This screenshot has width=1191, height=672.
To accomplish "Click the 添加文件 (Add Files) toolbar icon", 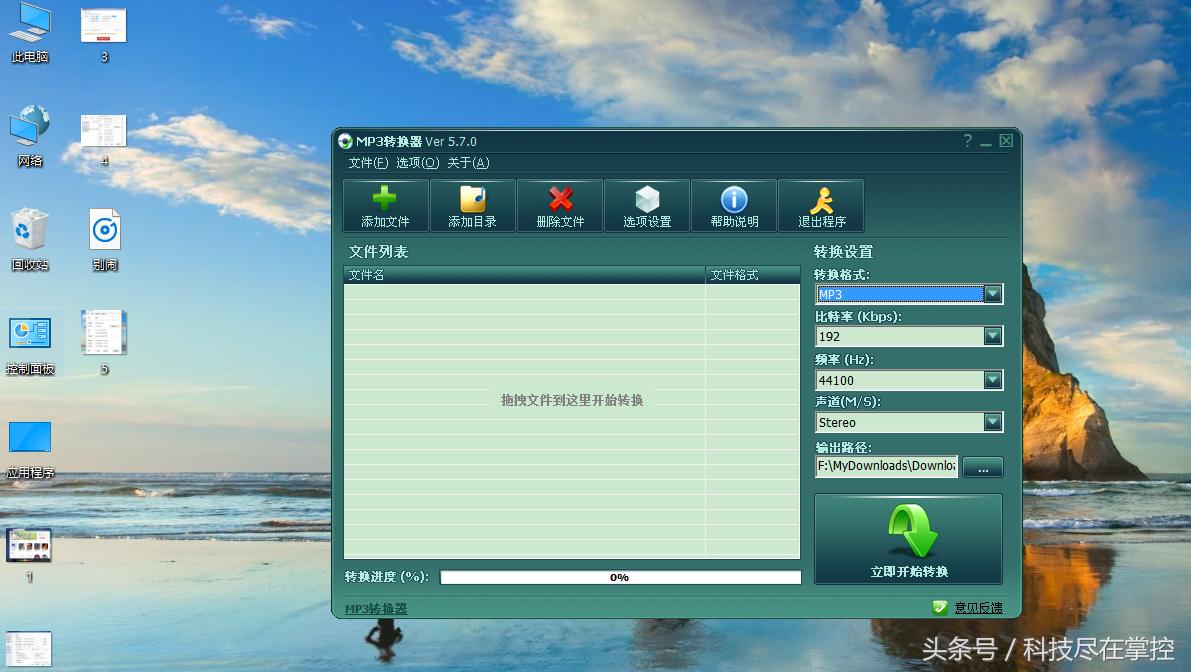I will pyautogui.click(x=385, y=205).
